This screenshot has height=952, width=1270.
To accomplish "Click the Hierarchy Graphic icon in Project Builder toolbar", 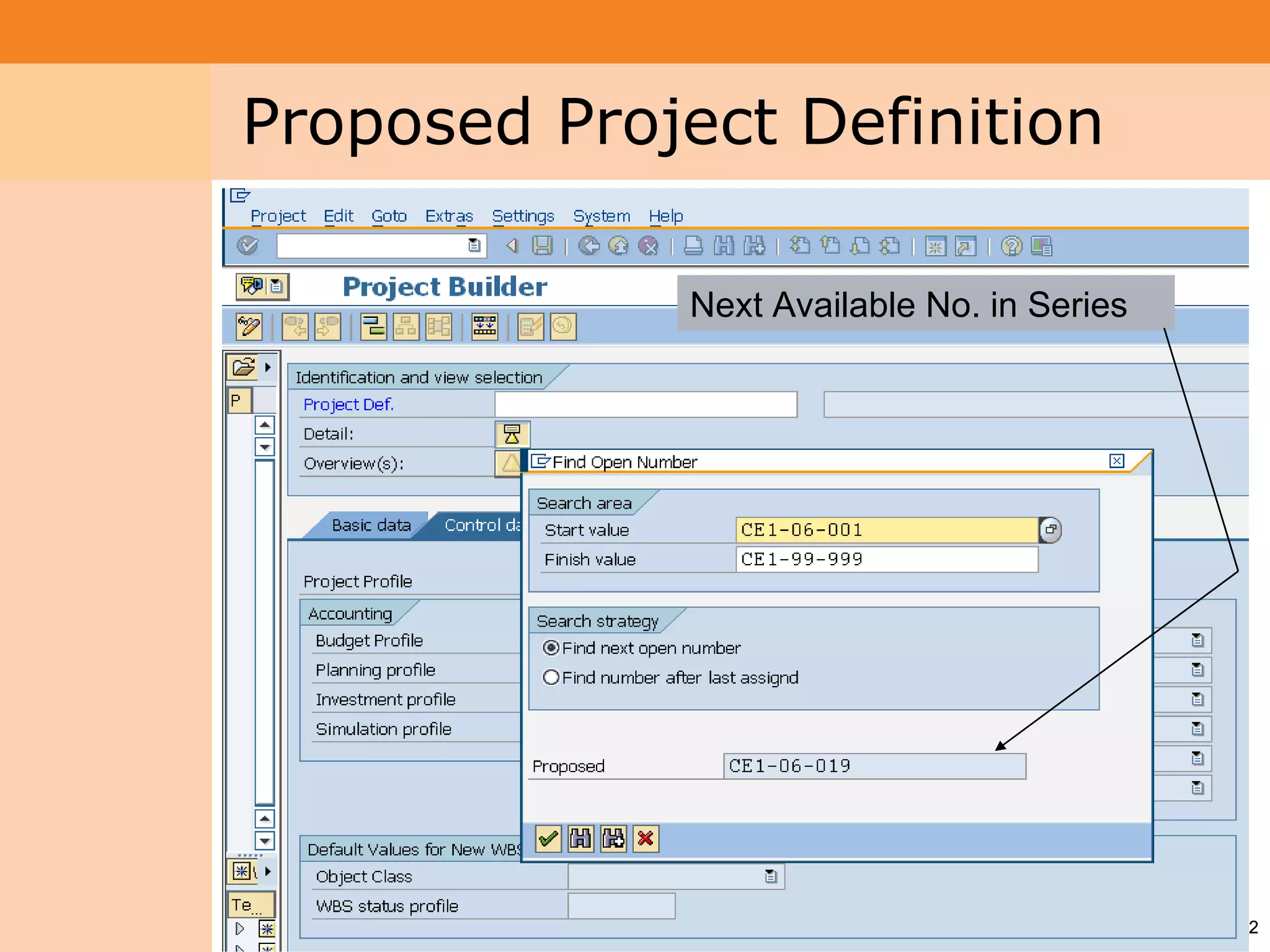I will (406, 327).
